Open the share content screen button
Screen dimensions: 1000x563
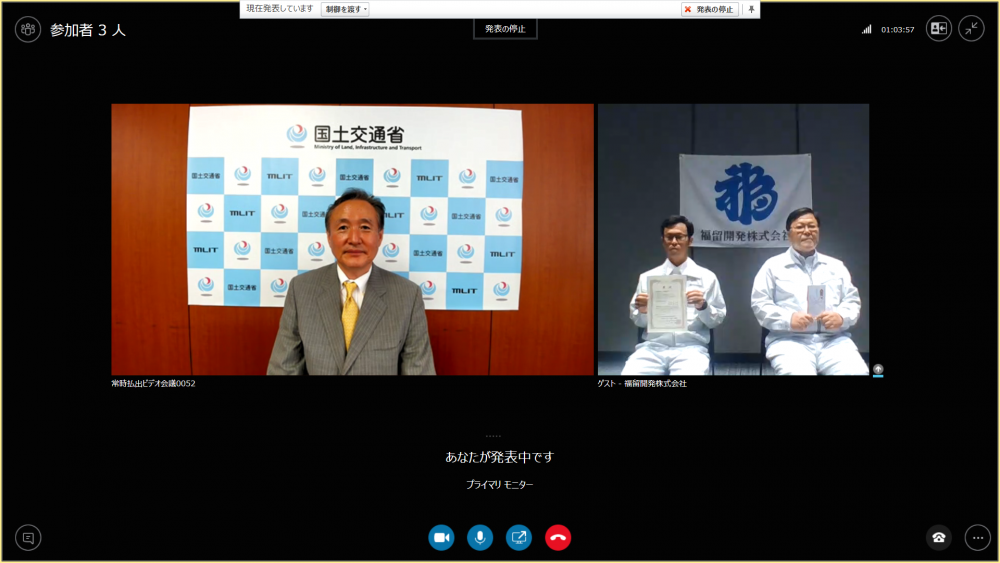point(519,538)
